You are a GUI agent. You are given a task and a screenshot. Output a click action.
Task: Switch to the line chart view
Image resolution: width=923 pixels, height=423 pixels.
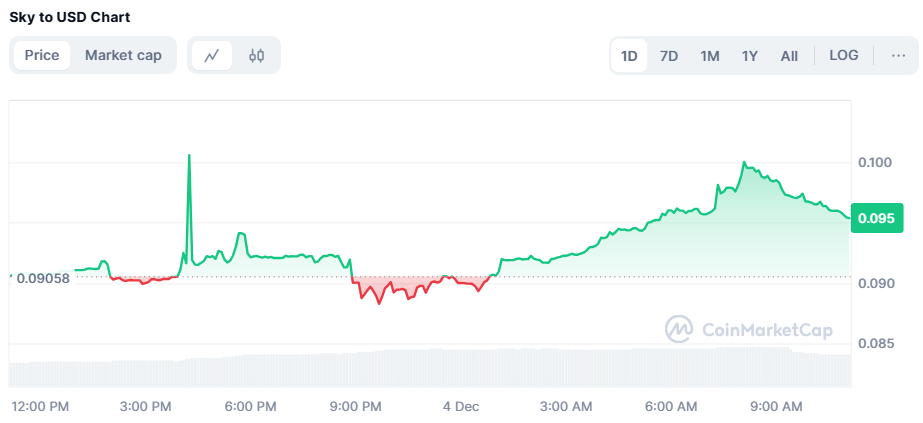click(x=212, y=55)
